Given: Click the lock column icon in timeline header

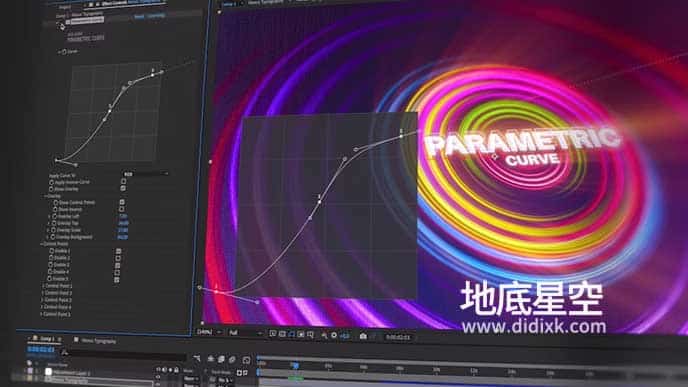Looking at the screenshot, I should click(176, 370).
